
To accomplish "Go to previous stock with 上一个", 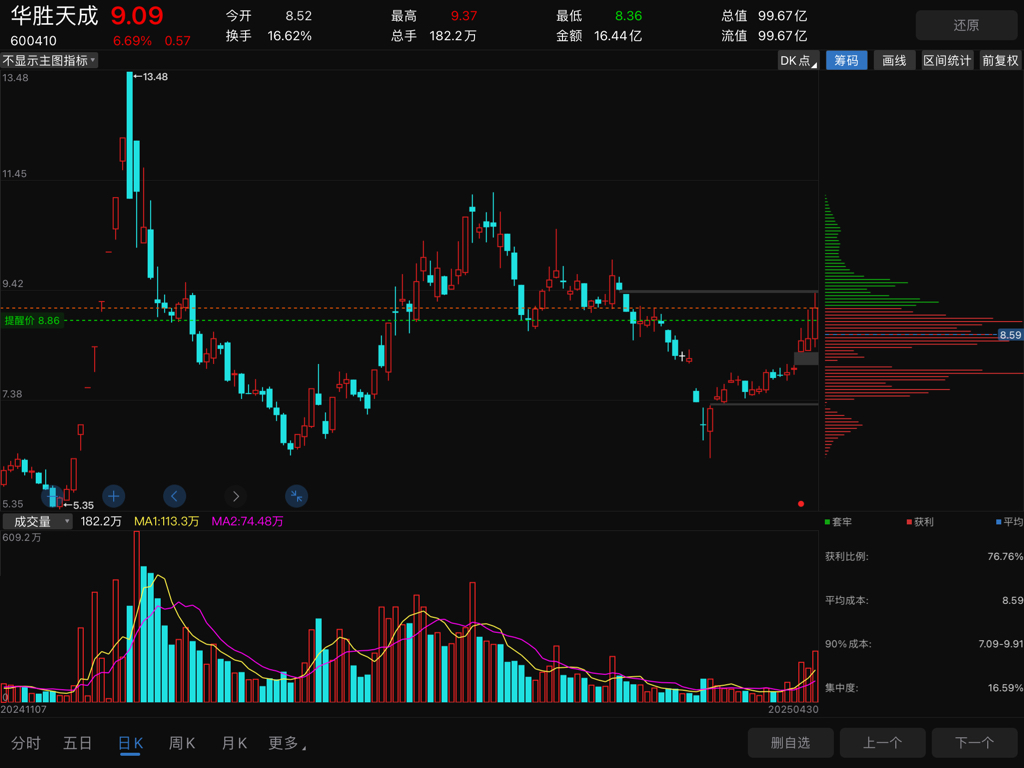I will [882, 743].
